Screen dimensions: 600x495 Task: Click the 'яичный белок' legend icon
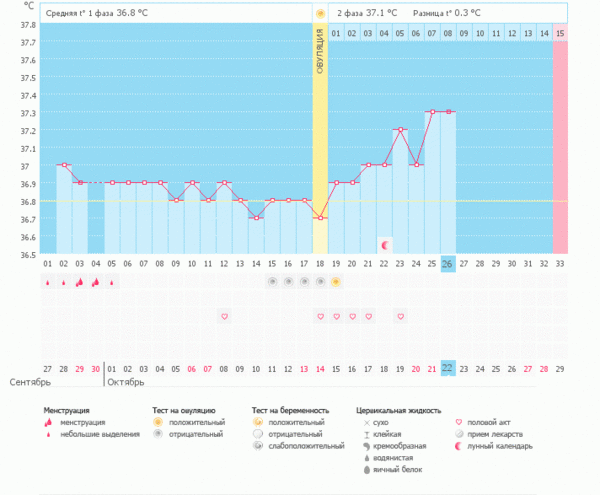click(x=364, y=468)
